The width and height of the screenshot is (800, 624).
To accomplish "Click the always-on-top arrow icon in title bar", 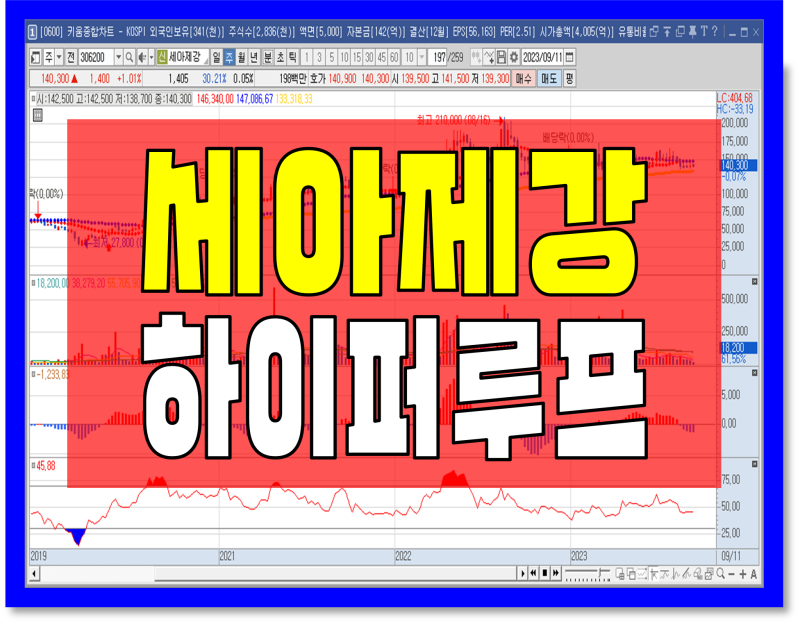I will pos(667,32).
